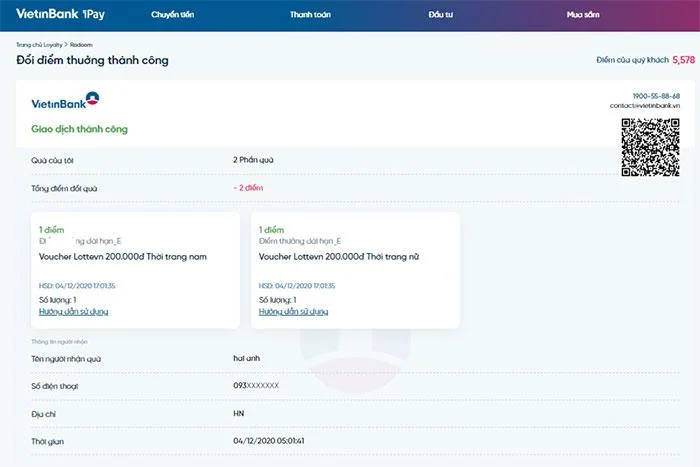Click the VietinBank receipt logo
The width and height of the screenshot is (700, 467).
pyautogui.click(x=65, y=100)
